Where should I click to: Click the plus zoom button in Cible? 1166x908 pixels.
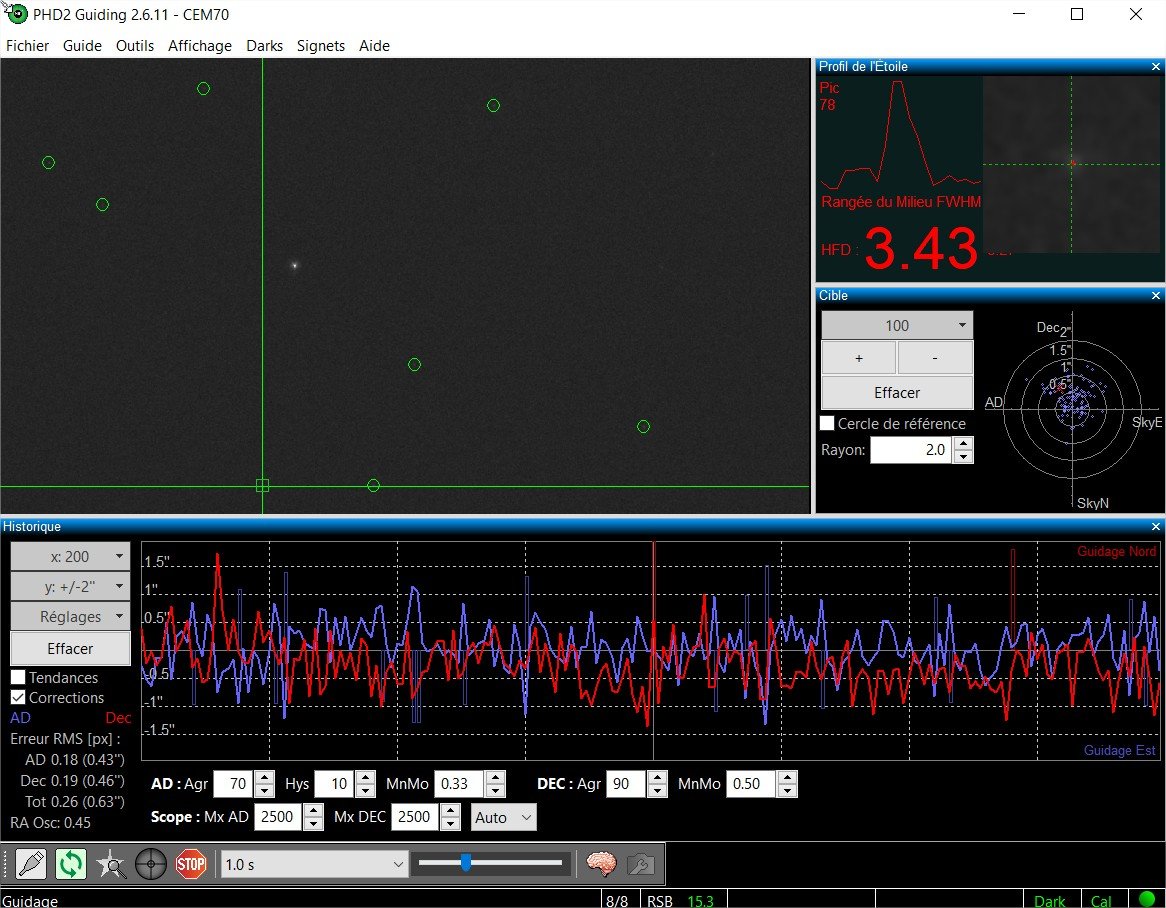point(859,358)
